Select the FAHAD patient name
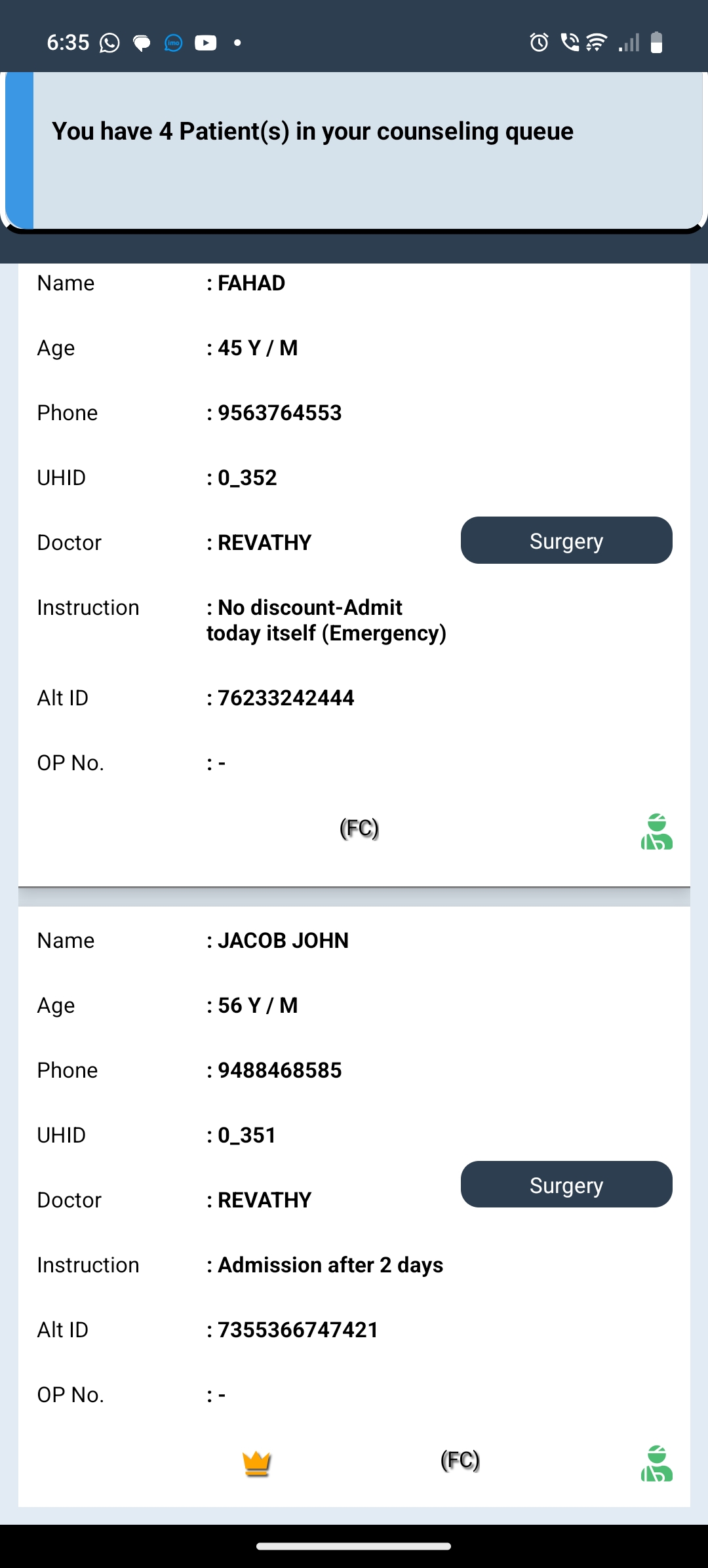The image size is (708, 1568). 251,283
